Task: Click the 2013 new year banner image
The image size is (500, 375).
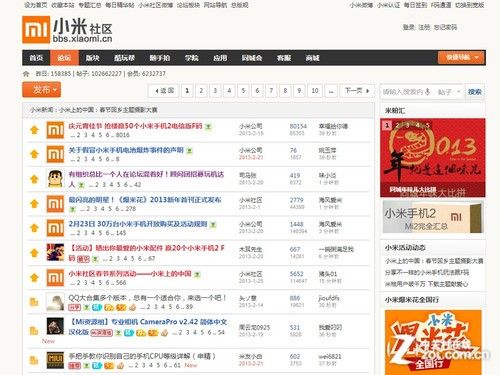Action: click(433, 158)
